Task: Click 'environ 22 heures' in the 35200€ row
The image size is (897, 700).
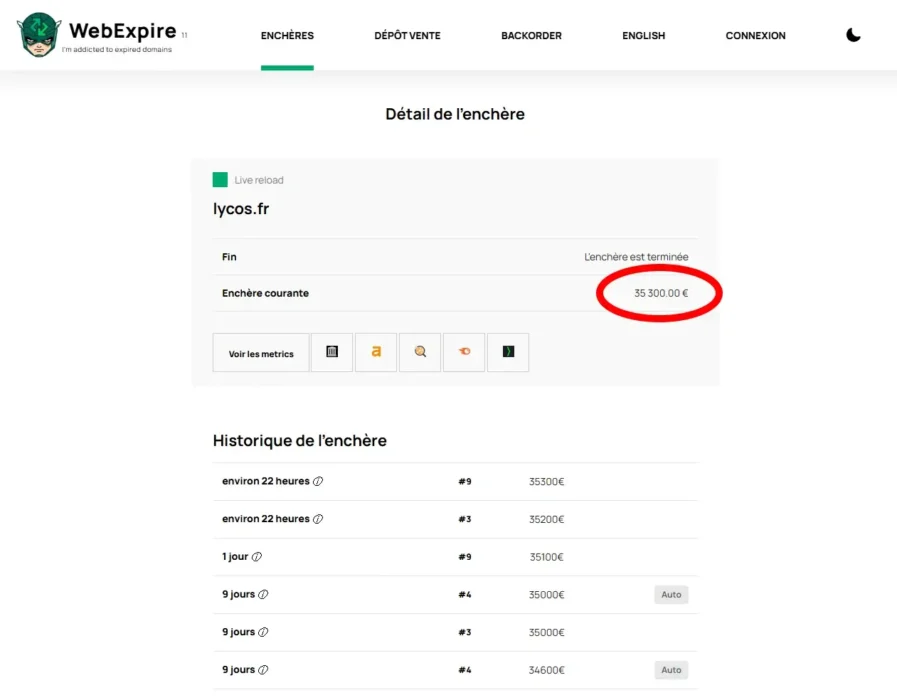Action: point(266,519)
